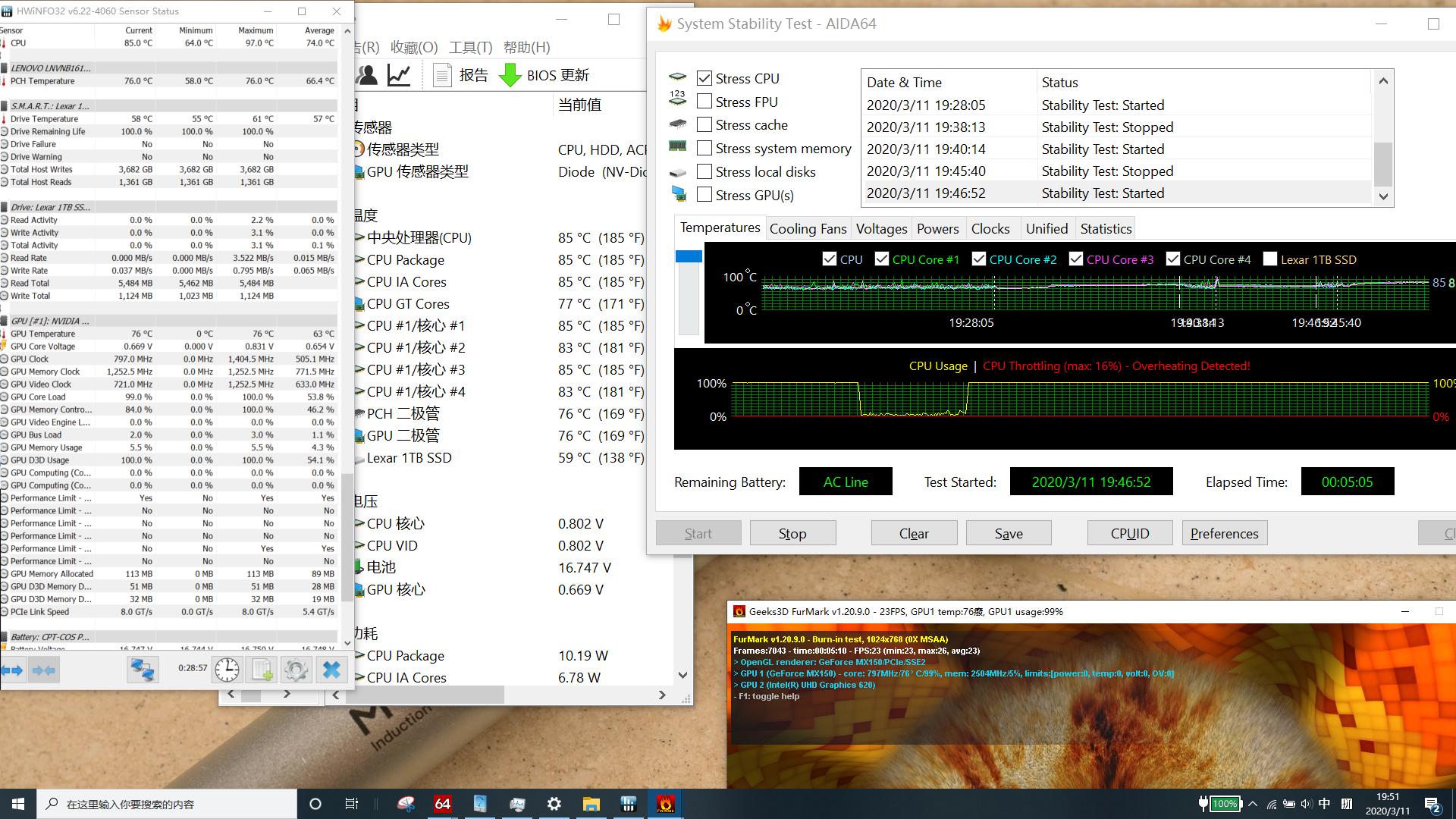
Task: Expand 中央处理器(CPU) sensor row
Action: click(x=359, y=238)
